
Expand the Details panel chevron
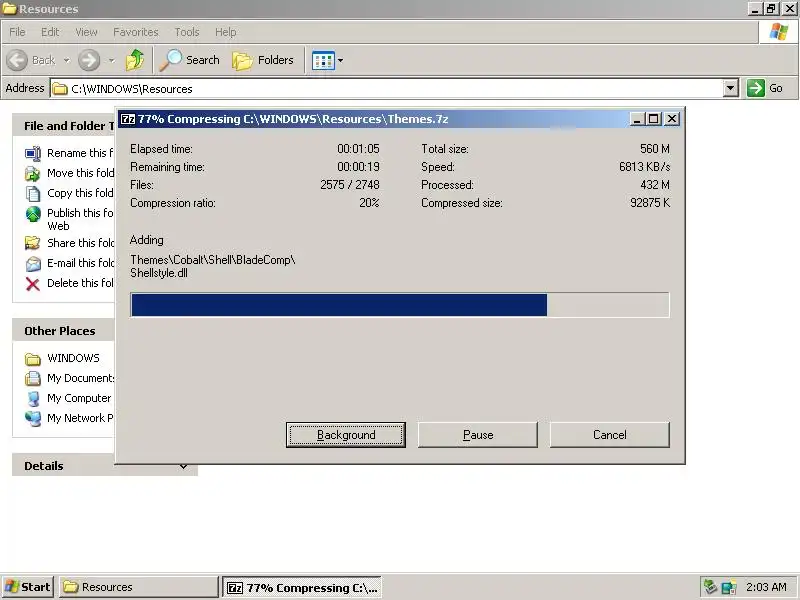point(183,466)
